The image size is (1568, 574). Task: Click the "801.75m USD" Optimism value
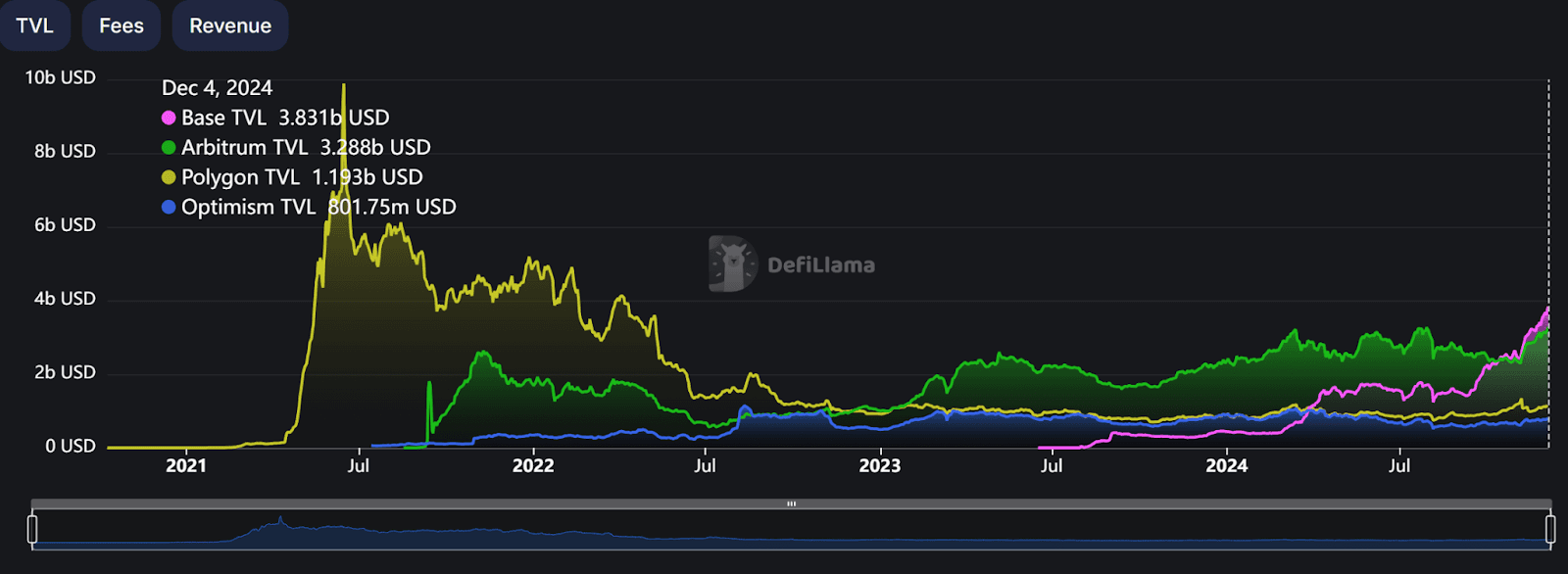point(392,208)
